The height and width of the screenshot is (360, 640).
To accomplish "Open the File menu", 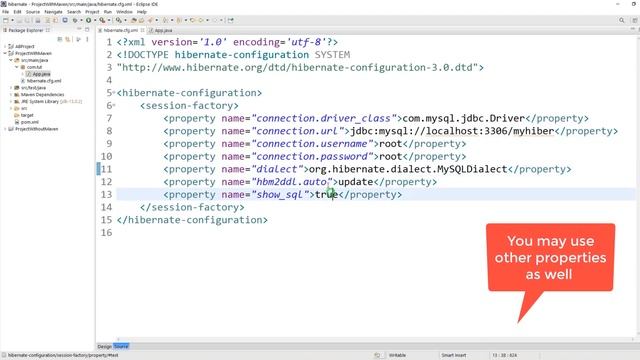I will pos(5,12).
